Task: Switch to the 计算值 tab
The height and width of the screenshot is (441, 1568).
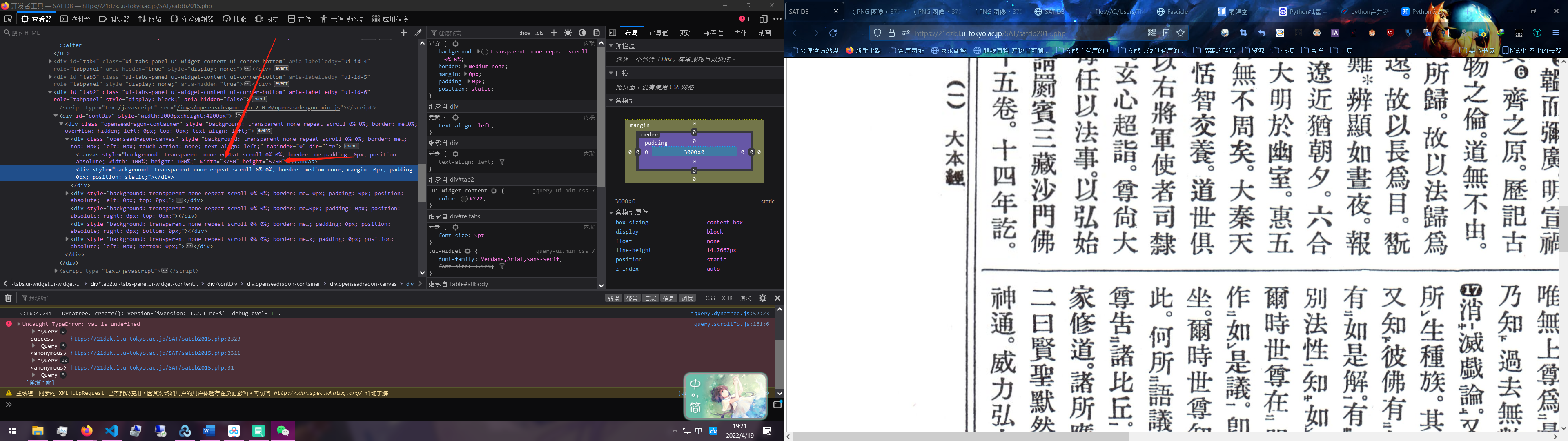Action: (x=659, y=32)
